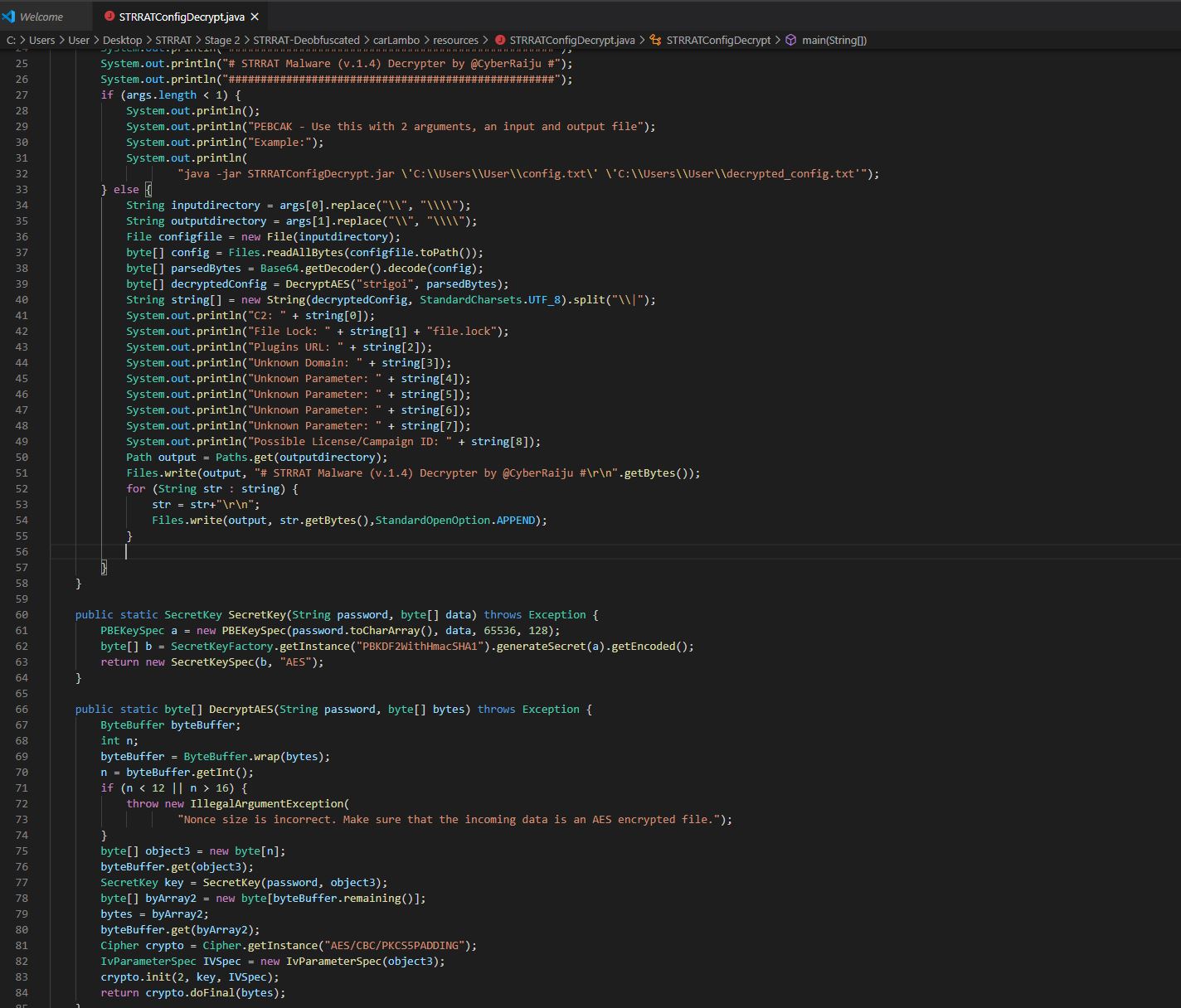
Task: Place cursor on the "strigoi" password string
Action: click(384, 284)
